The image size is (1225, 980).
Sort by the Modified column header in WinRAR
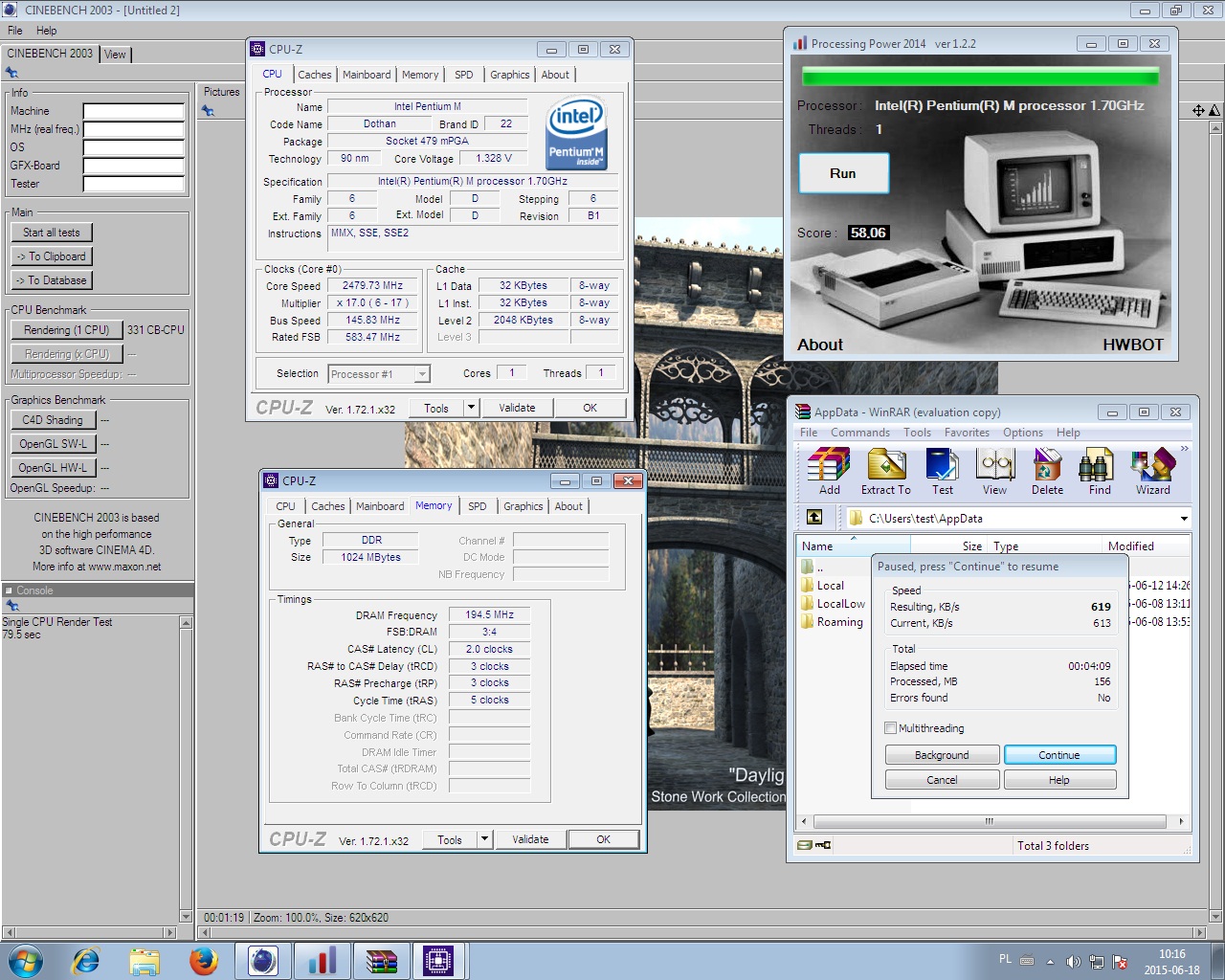[1147, 546]
